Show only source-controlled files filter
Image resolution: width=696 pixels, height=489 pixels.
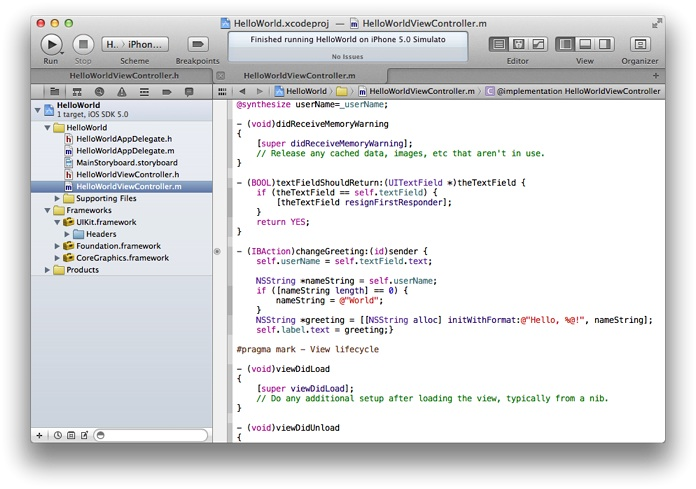pyautogui.click(x=71, y=435)
